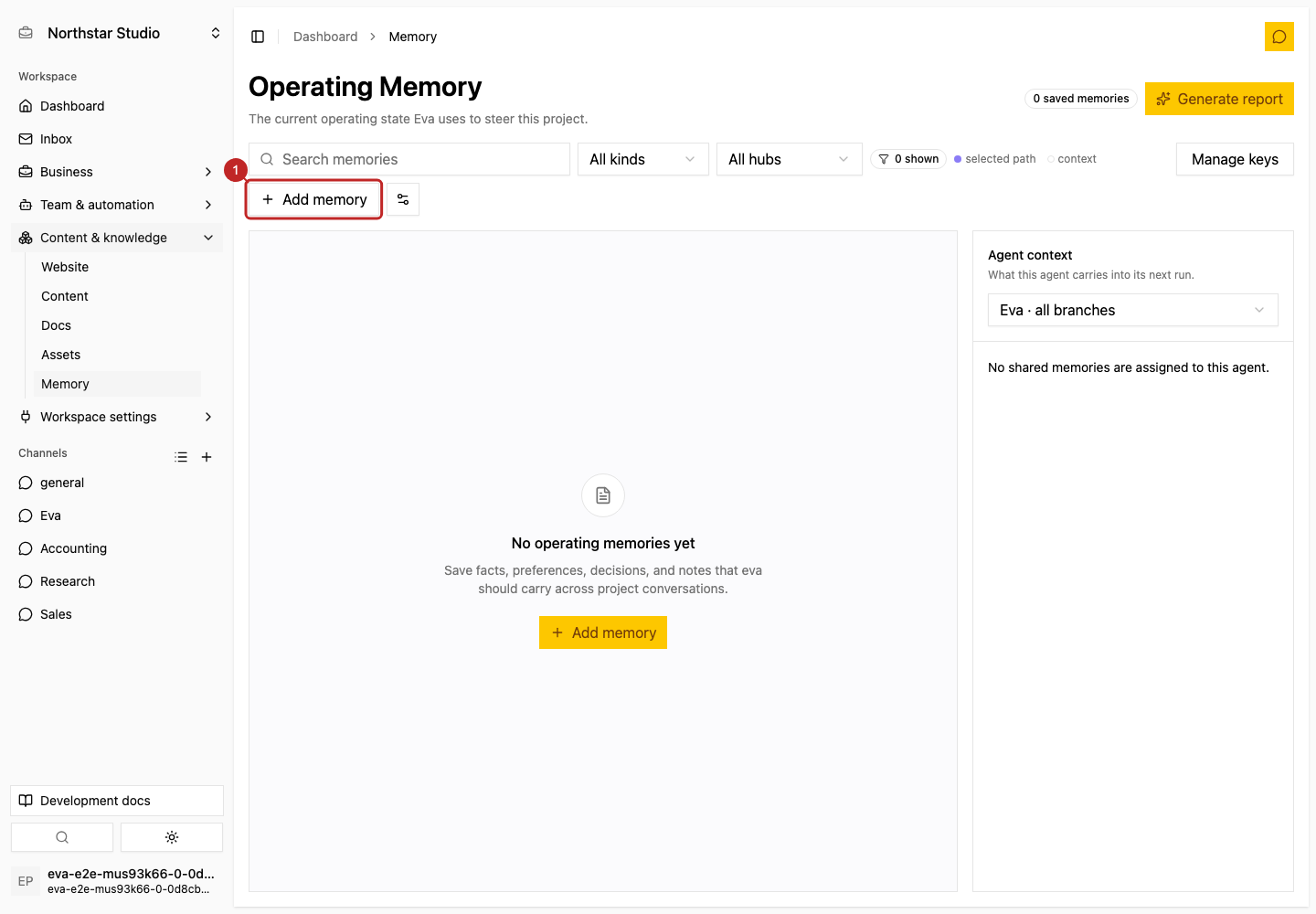Toggle the context legend item

point(1072,159)
